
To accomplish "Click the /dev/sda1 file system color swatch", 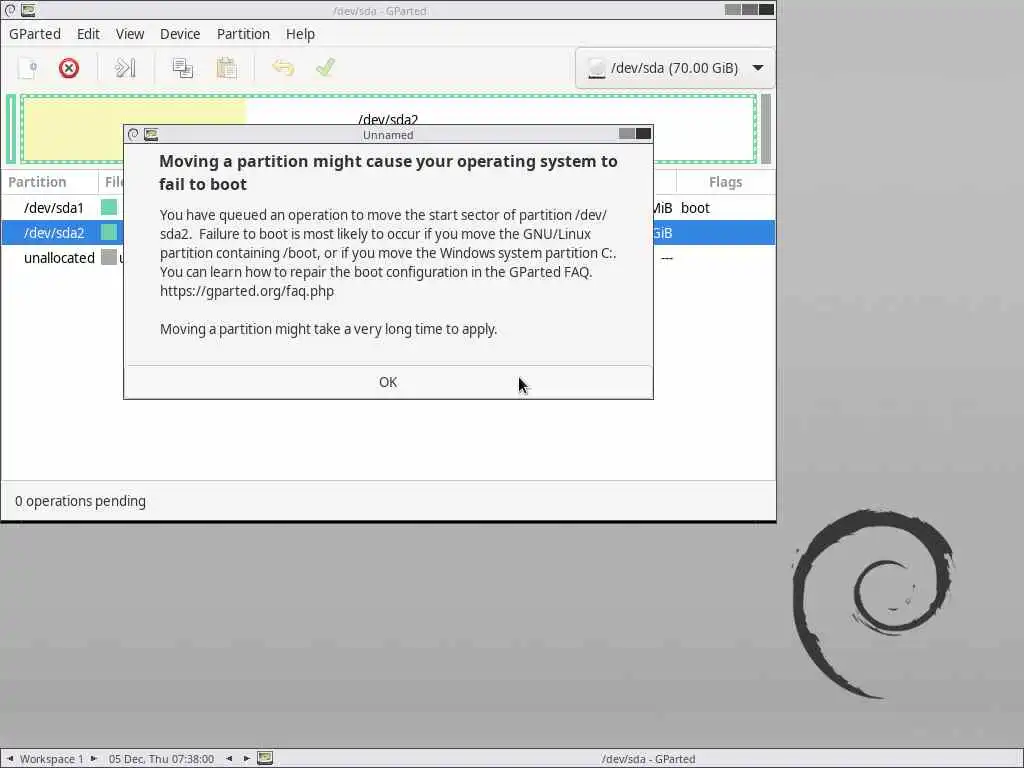I will point(109,208).
